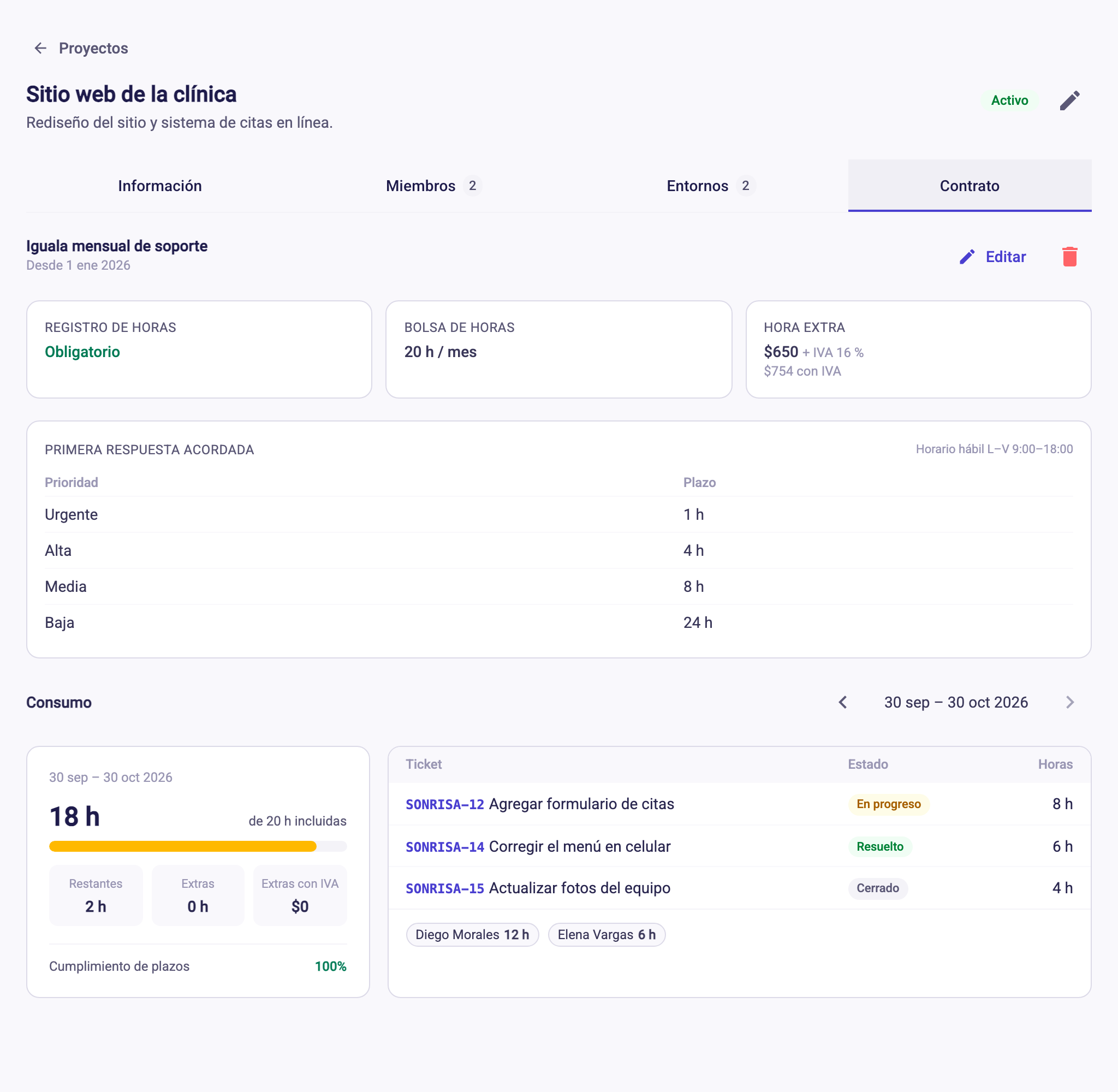Click the $754 con IVA text
The height and width of the screenshot is (1092, 1118).
(x=802, y=372)
